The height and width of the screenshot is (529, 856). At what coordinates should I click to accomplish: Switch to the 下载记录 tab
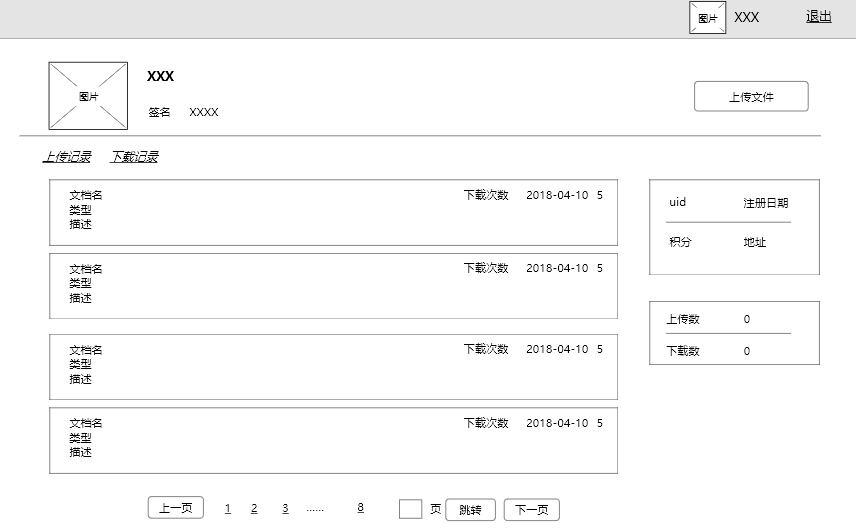[134, 157]
